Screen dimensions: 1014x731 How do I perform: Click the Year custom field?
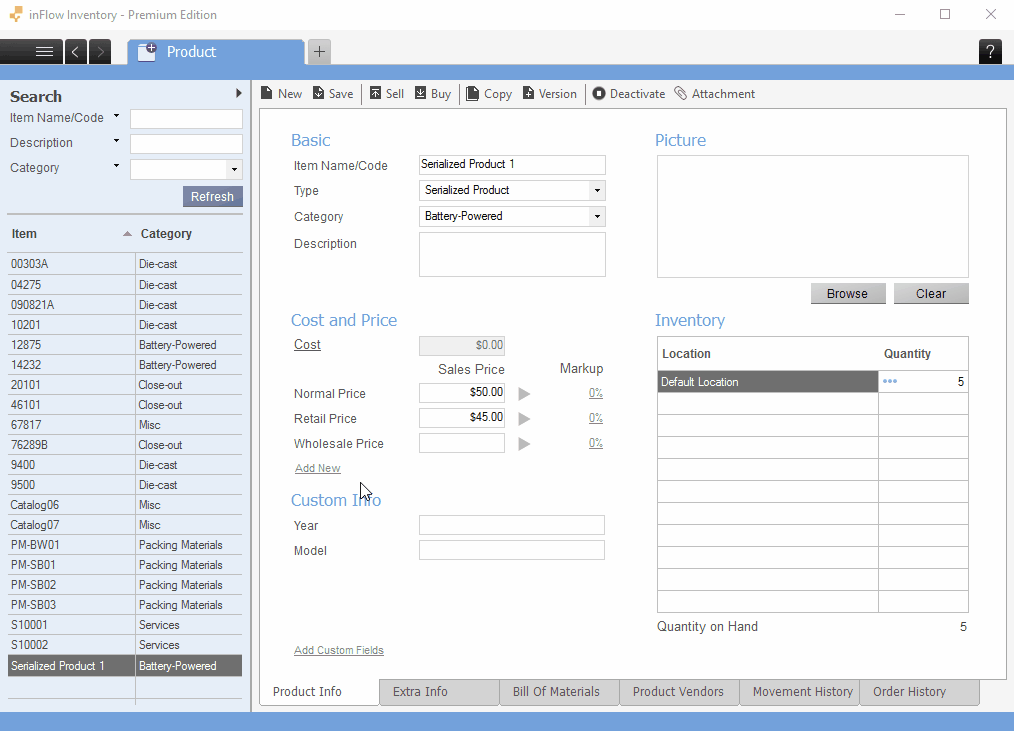coord(512,525)
